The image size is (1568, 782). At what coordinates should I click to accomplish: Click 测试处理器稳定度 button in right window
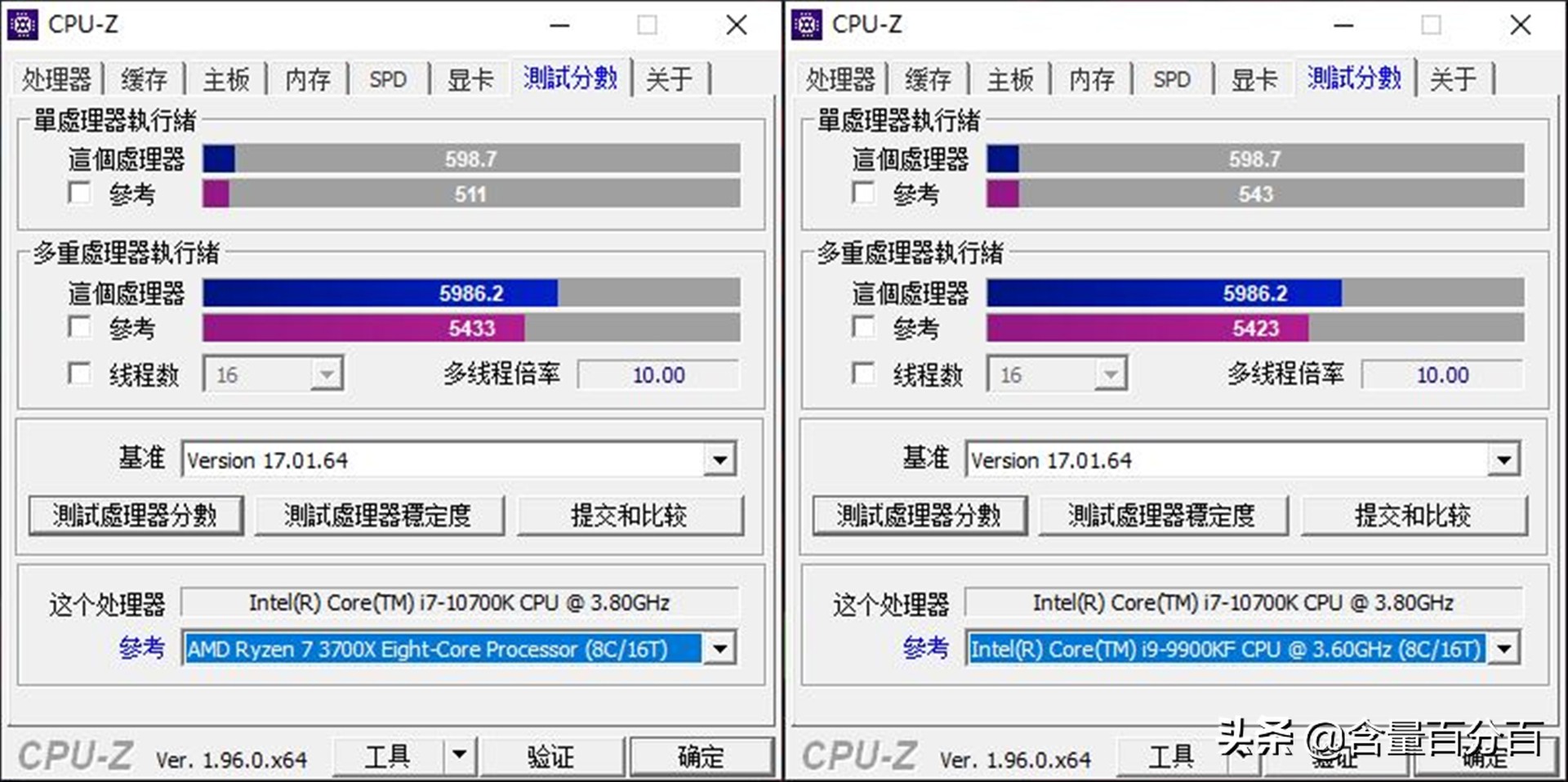[x=1164, y=515]
